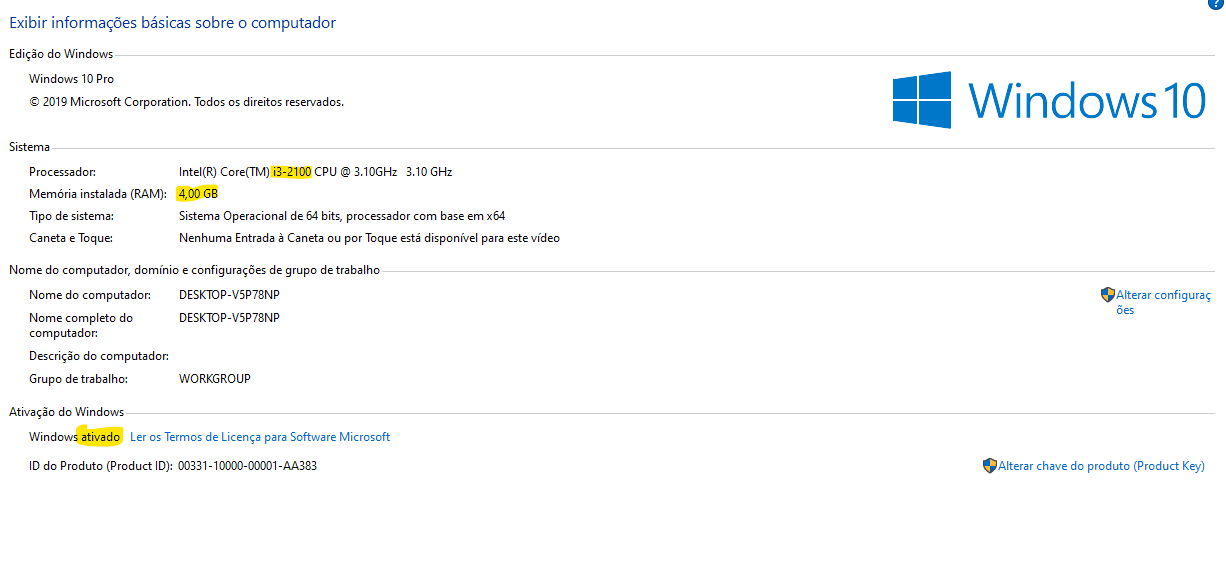1226x568 pixels.
Task: Click the 2019 Microsoft Corporation copyright line
Action: 186,102
